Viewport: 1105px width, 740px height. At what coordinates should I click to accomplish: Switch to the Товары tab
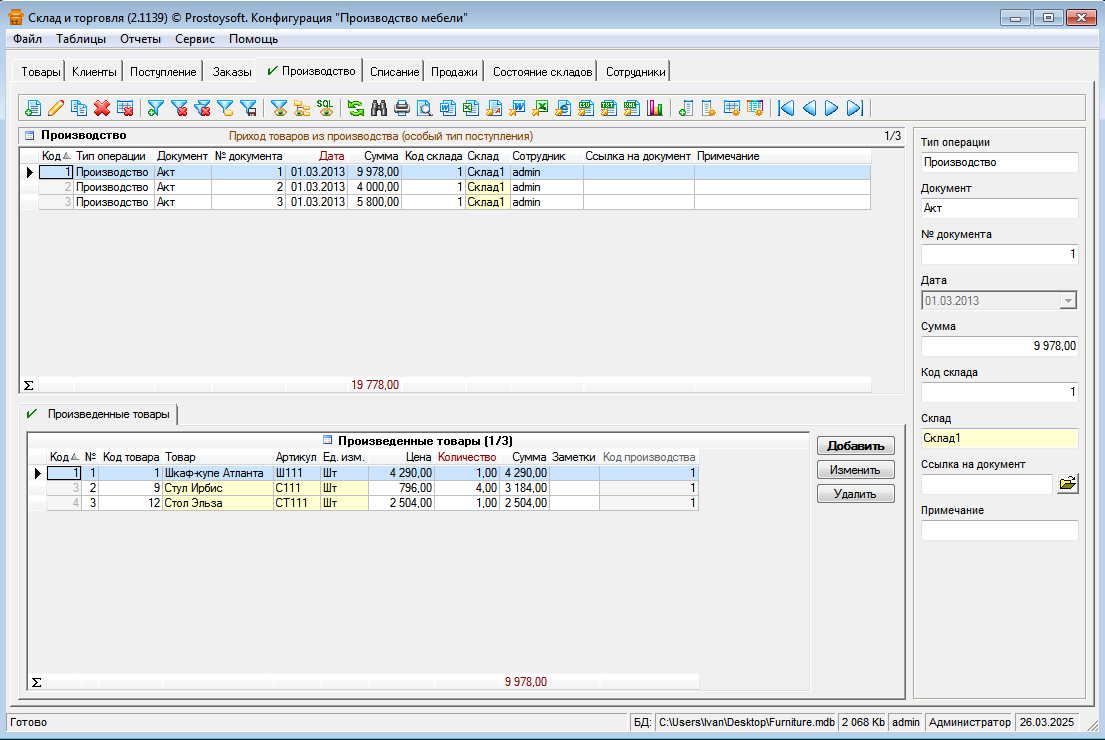coord(40,72)
